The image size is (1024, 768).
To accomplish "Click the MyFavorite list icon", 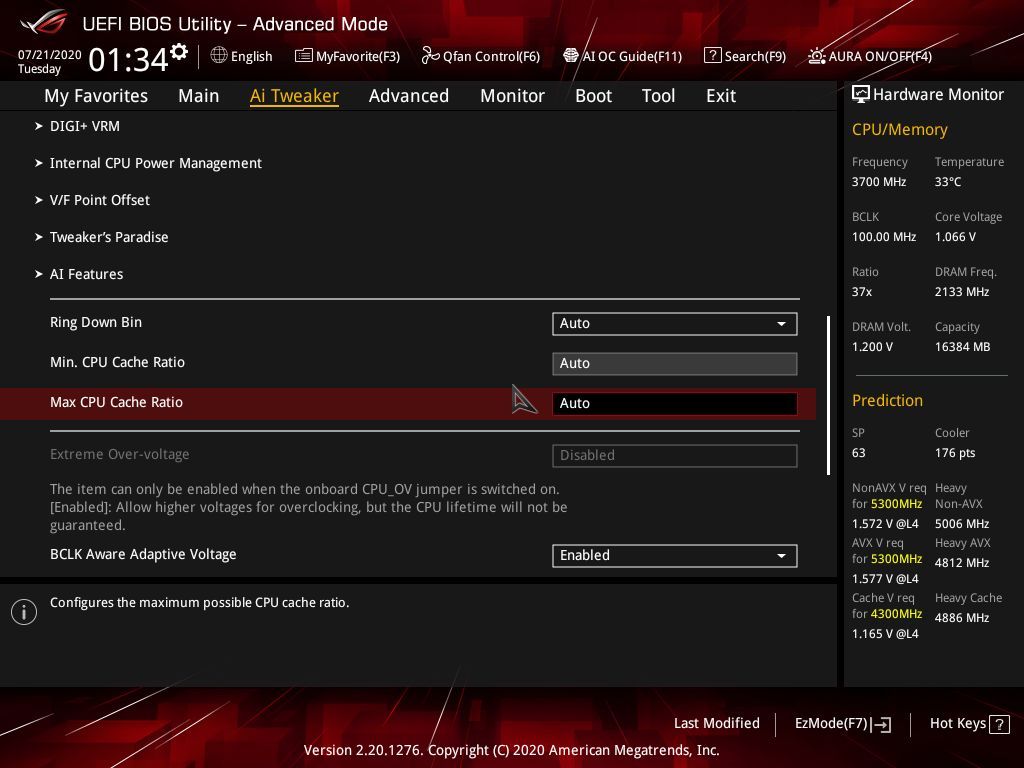I will (x=304, y=56).
